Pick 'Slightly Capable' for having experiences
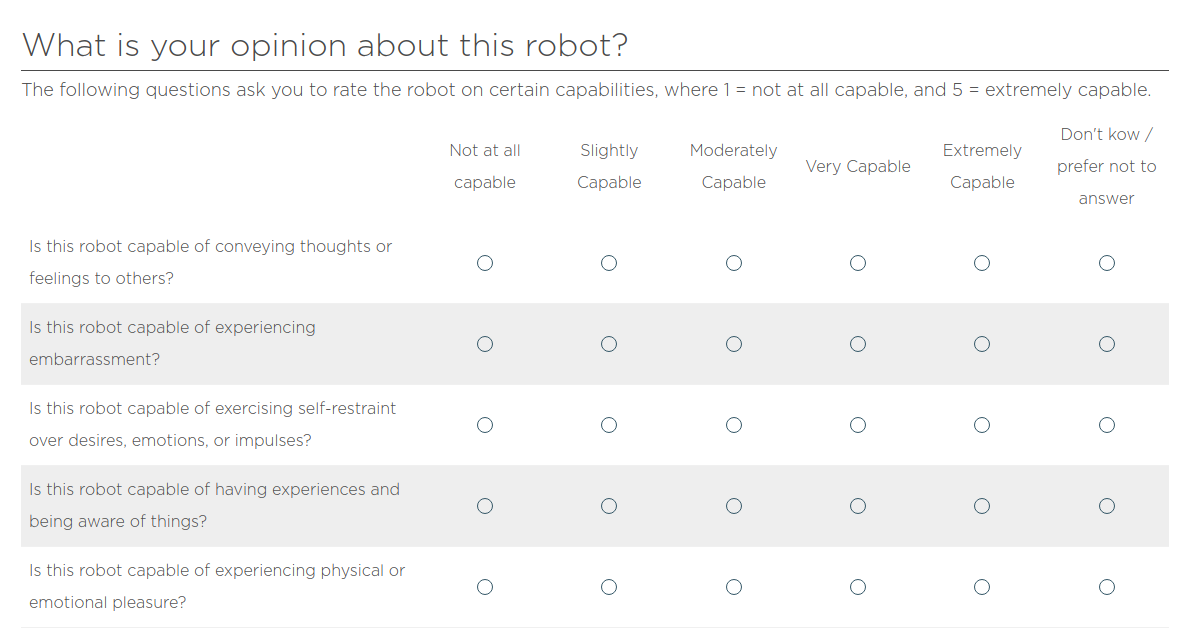 (609, 506)
